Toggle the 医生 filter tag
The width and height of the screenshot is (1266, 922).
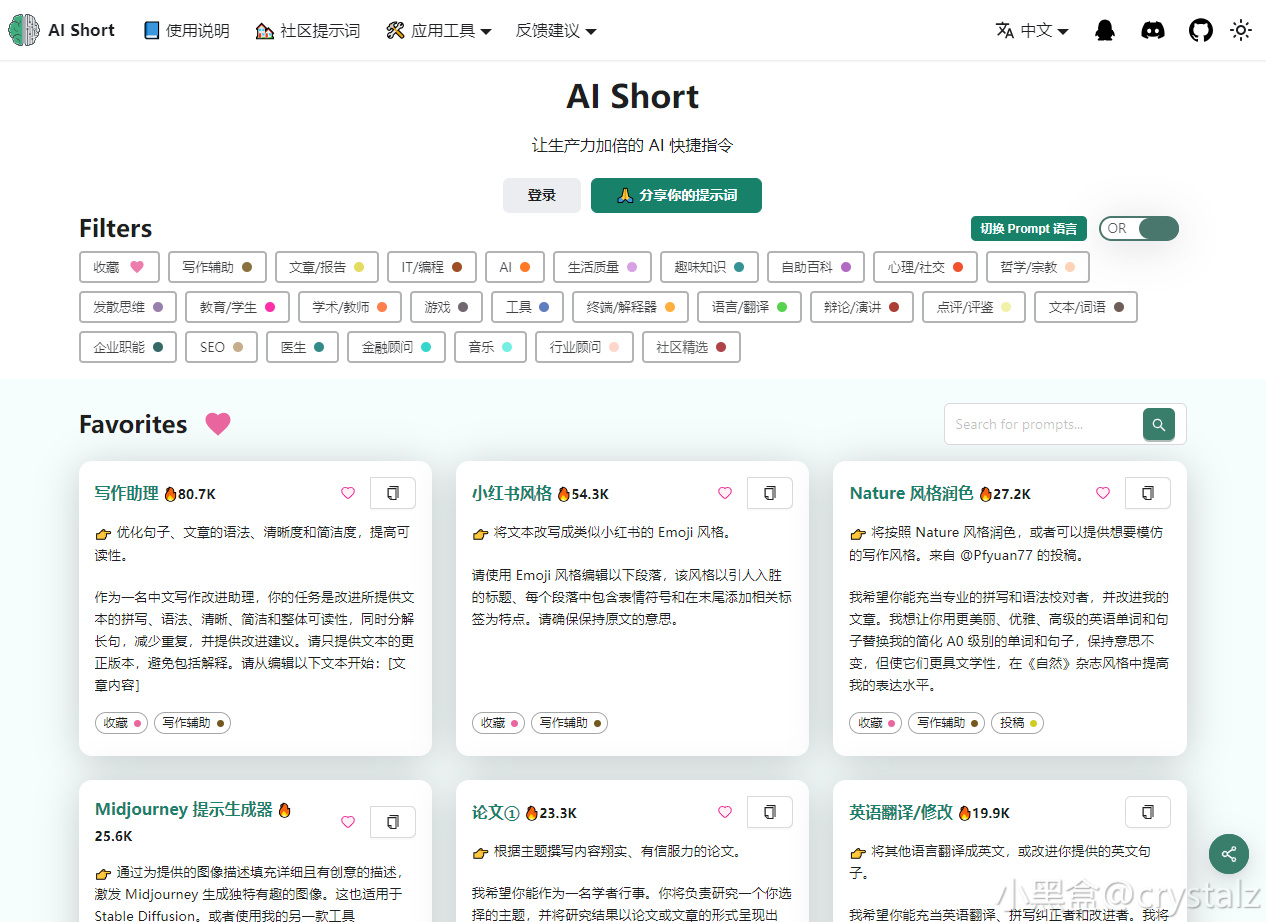pos(302,347)
